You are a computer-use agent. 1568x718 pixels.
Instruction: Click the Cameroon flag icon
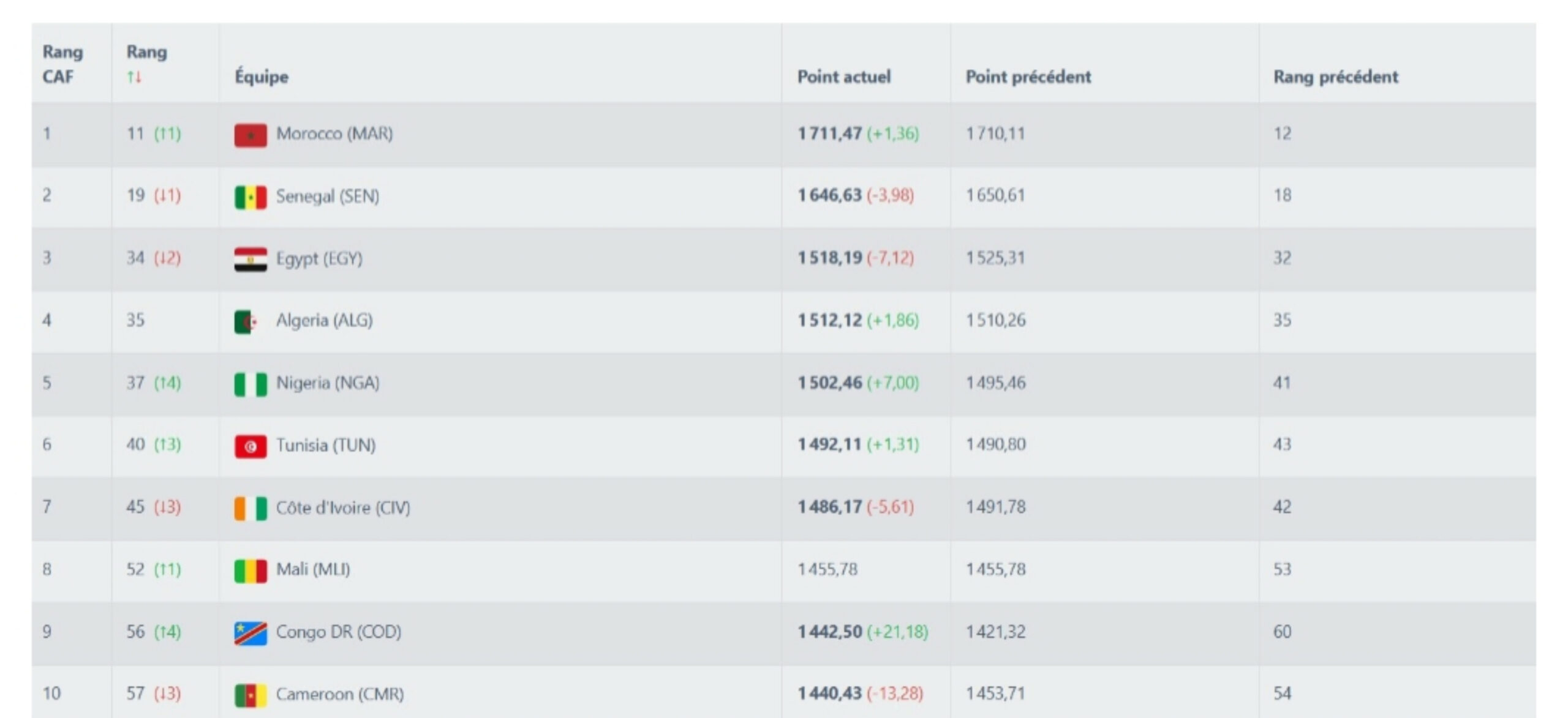(251, 695)
